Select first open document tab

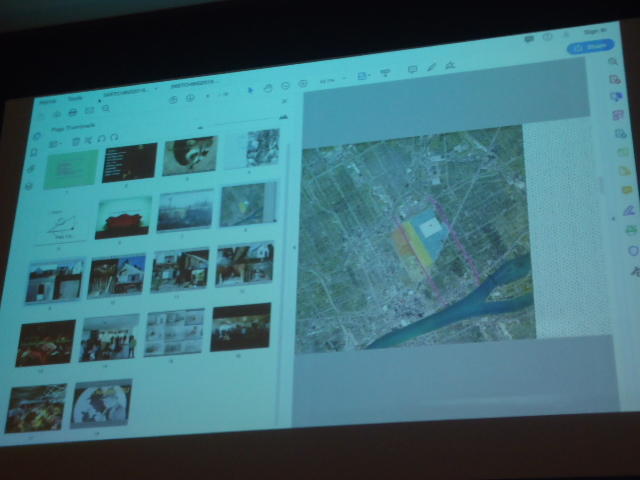point(127,93)
